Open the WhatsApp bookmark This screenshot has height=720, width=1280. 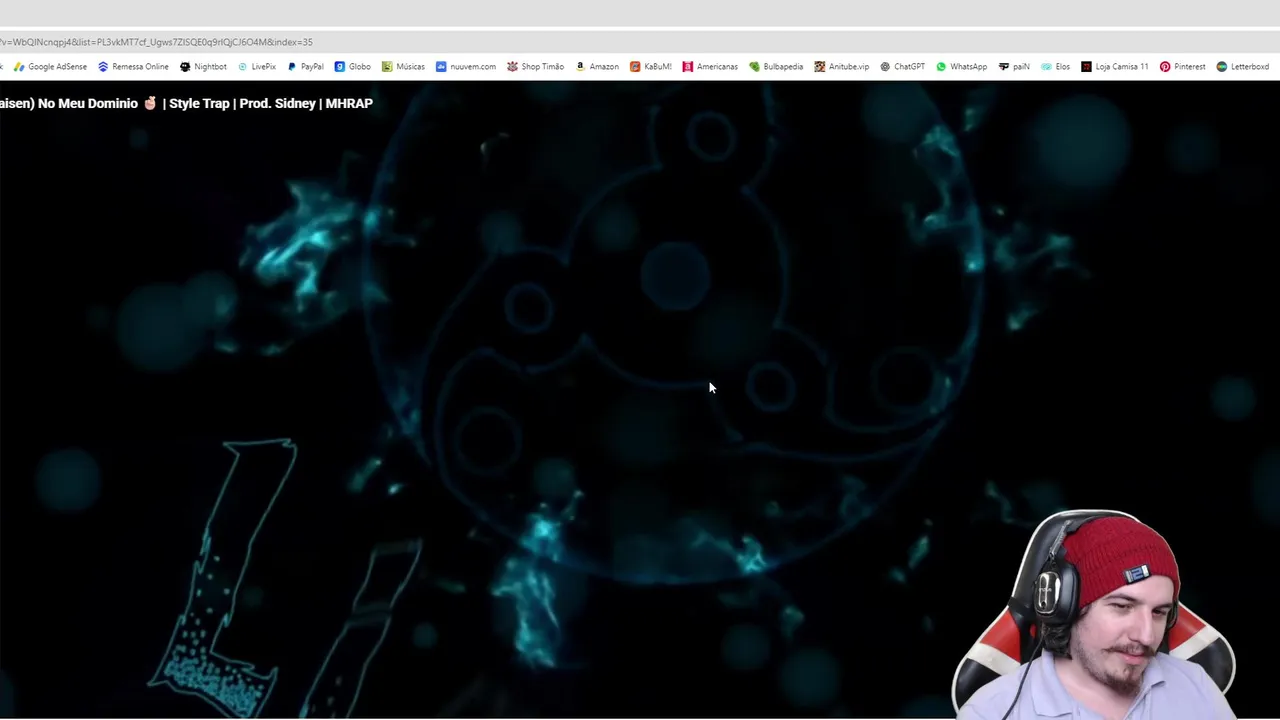[x=961, y=67]
